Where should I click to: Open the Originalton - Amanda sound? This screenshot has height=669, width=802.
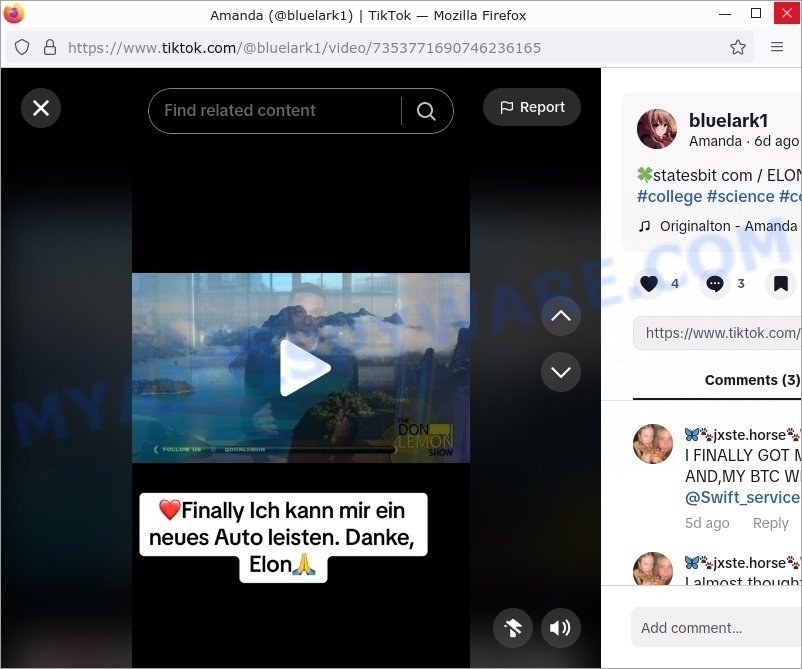point(728,226)
